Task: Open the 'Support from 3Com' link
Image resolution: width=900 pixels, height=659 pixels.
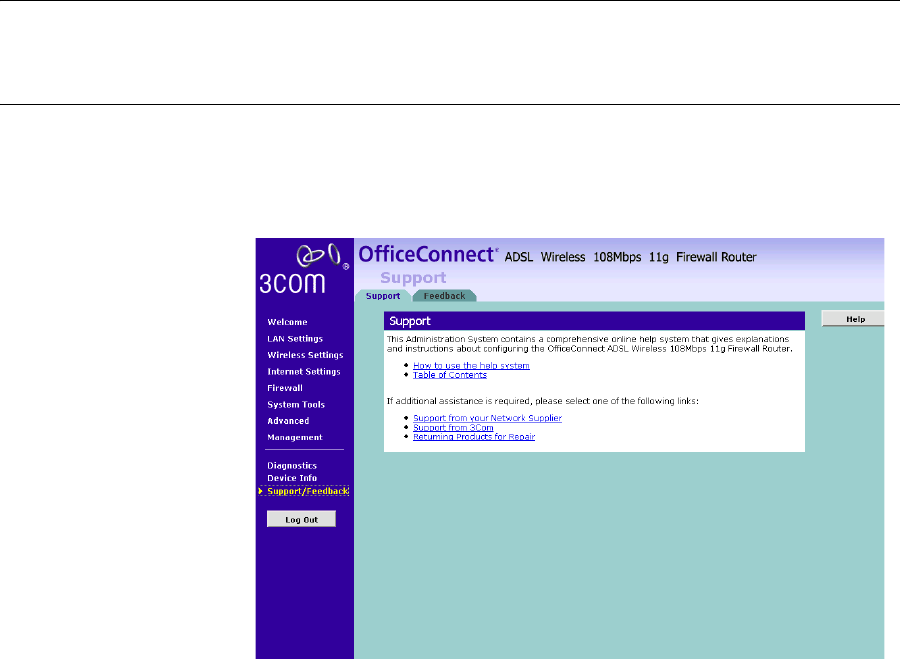Action: coord(453,428)
